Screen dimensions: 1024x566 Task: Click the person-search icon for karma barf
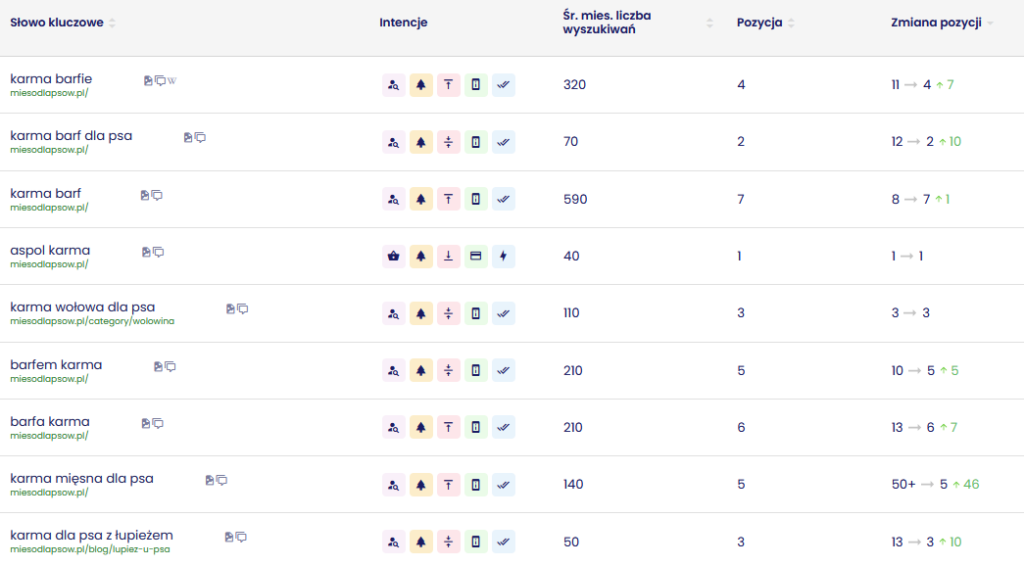394,199
